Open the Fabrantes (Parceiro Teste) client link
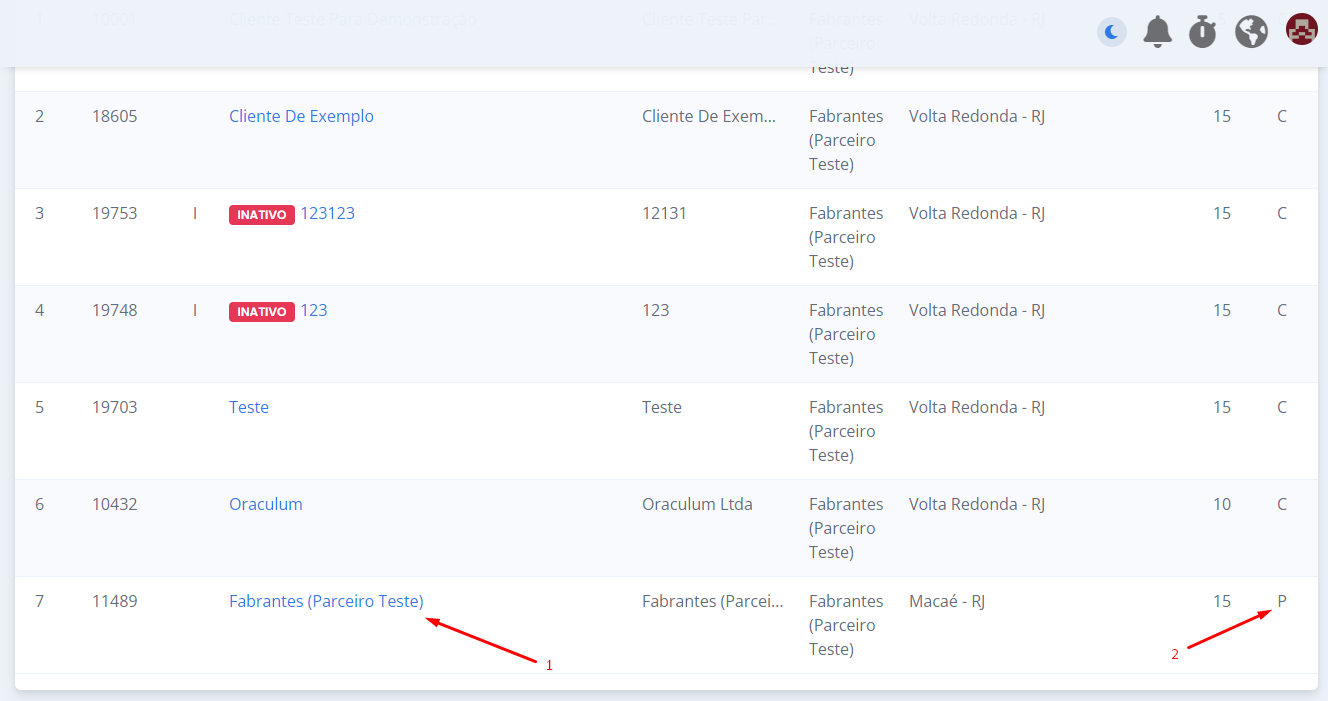Viewport: 1328px width, 701px height. tap(326, 601)
